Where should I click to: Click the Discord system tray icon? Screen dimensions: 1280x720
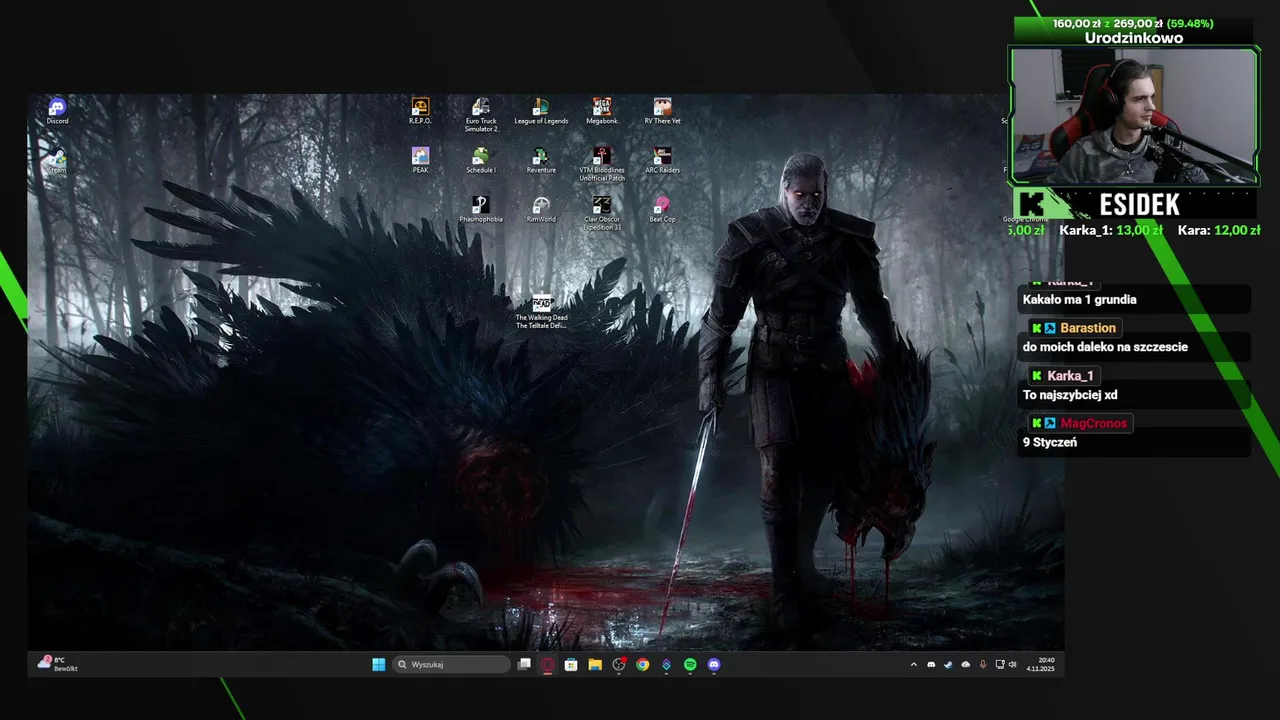tap(931, 664)
